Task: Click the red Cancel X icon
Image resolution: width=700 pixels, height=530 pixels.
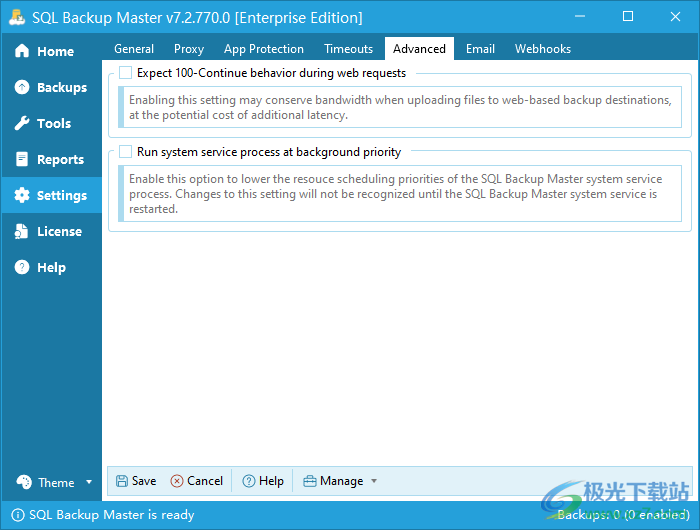Action: [177, 481]
